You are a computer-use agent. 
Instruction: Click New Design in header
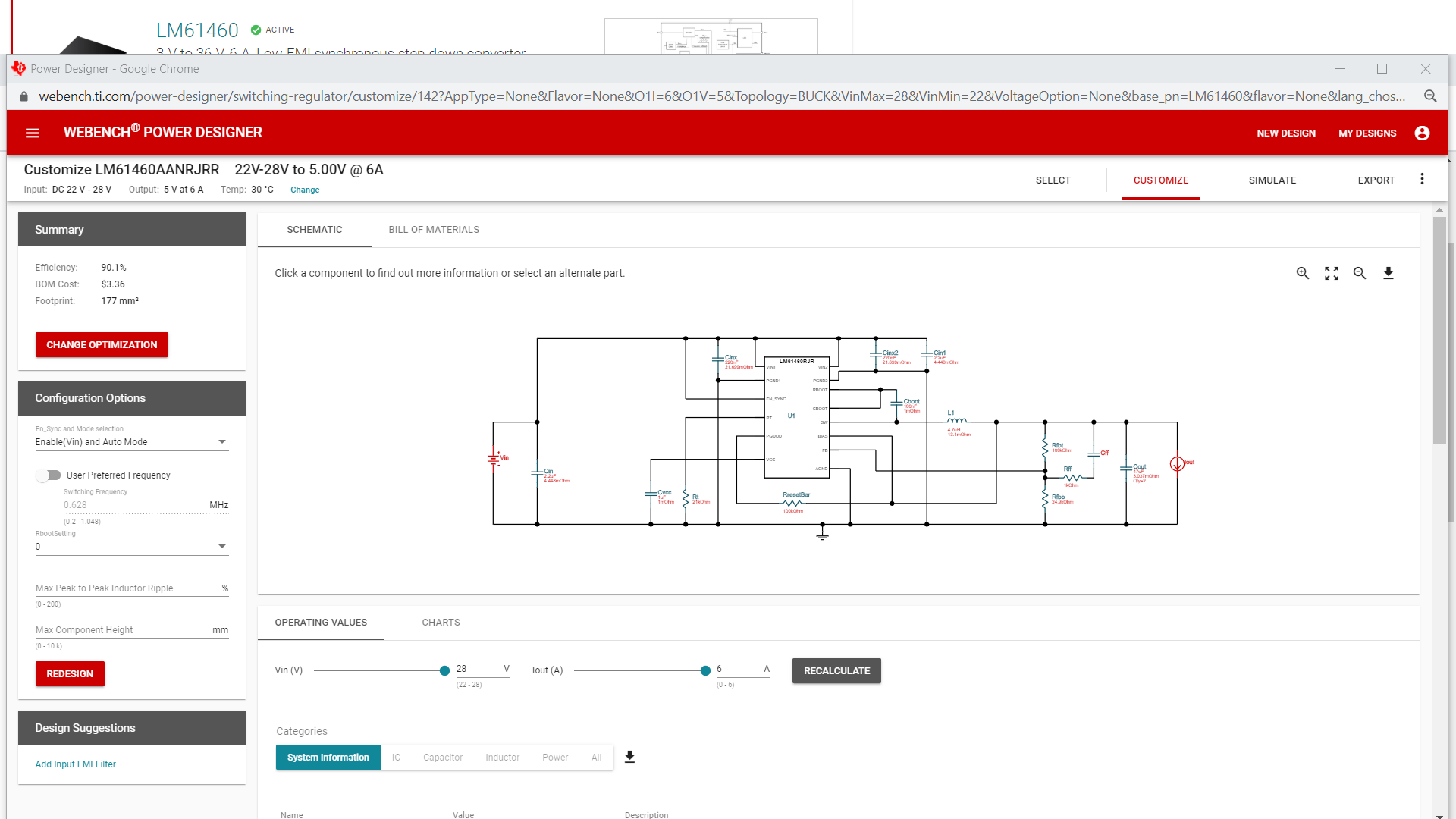[x=1286, y=133]
